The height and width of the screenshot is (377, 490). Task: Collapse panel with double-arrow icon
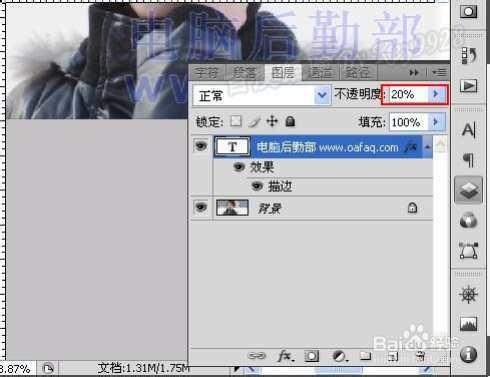coord(414,72)
